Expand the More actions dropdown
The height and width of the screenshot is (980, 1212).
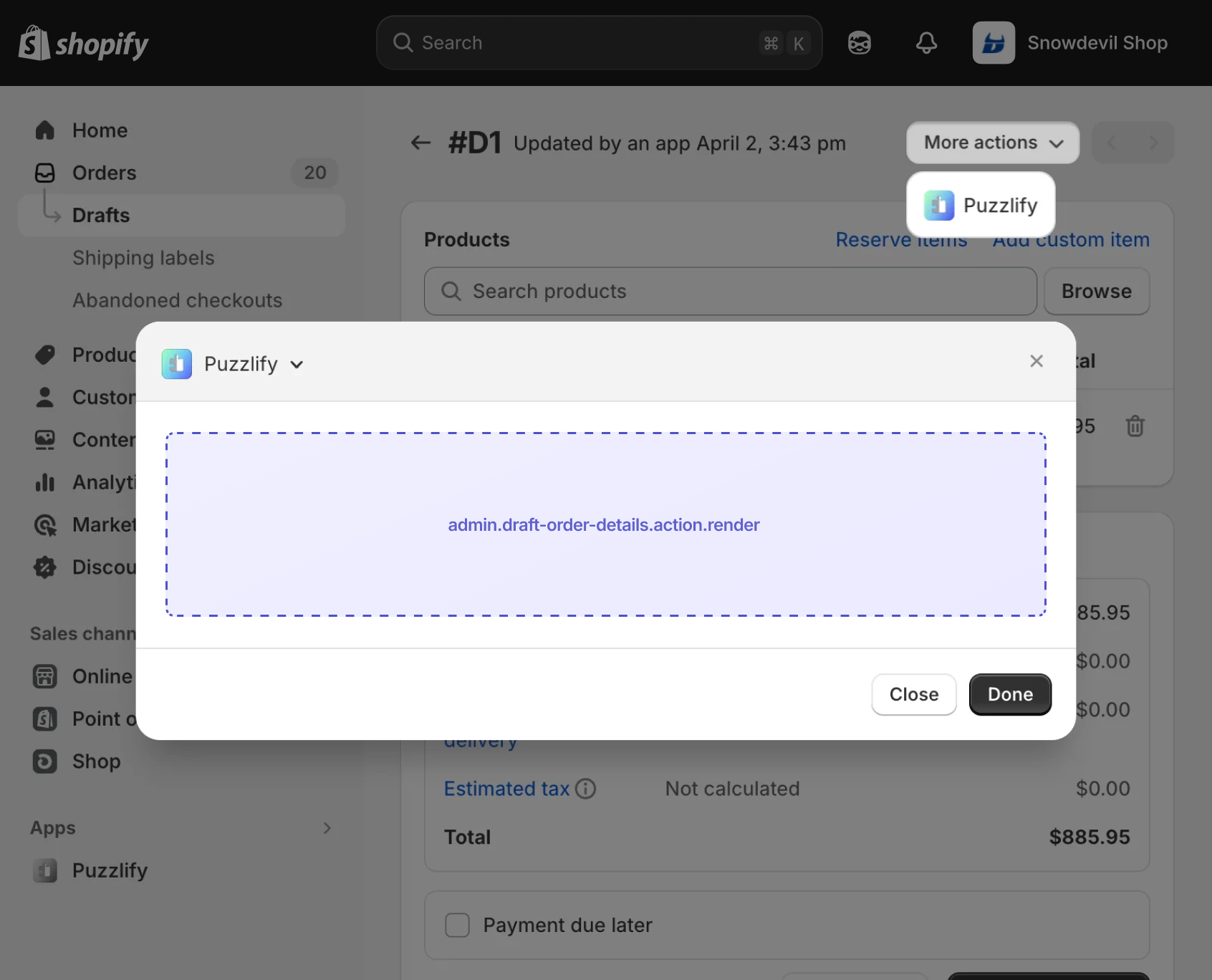(993, 143)
